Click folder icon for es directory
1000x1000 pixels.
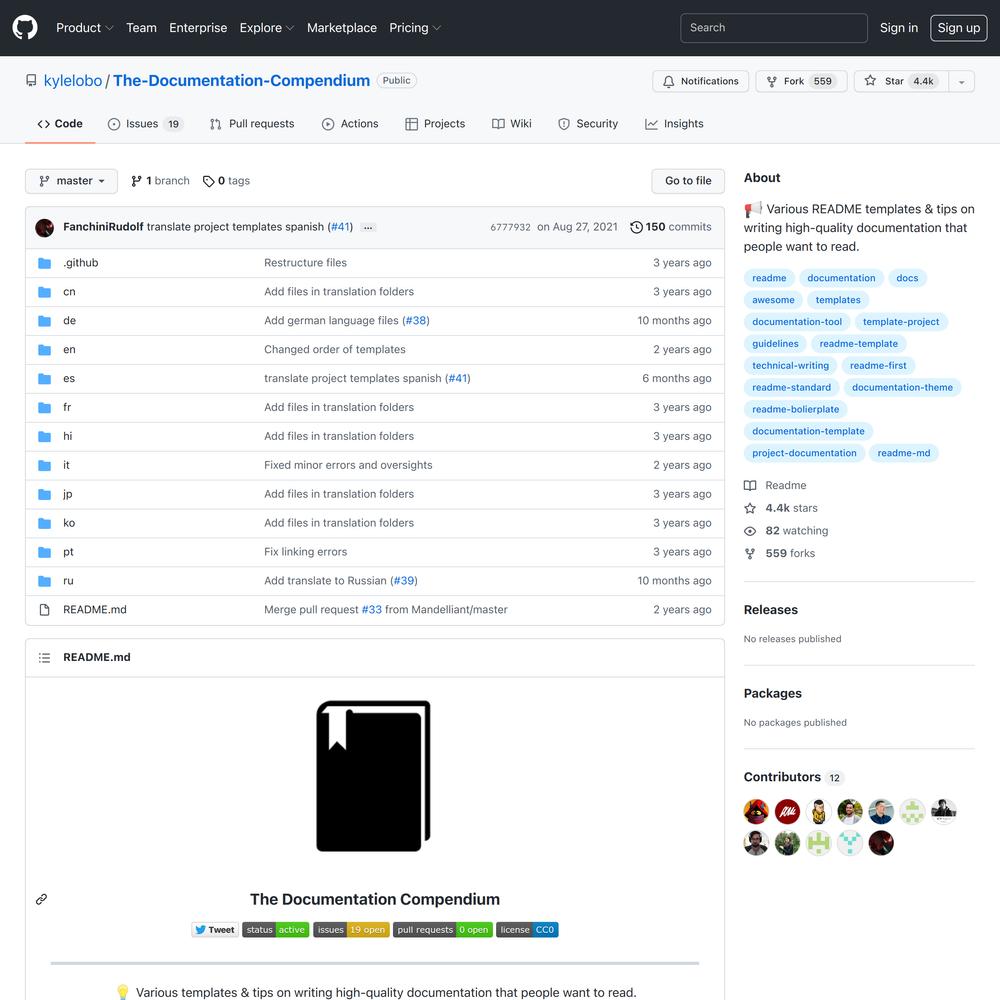45,379
